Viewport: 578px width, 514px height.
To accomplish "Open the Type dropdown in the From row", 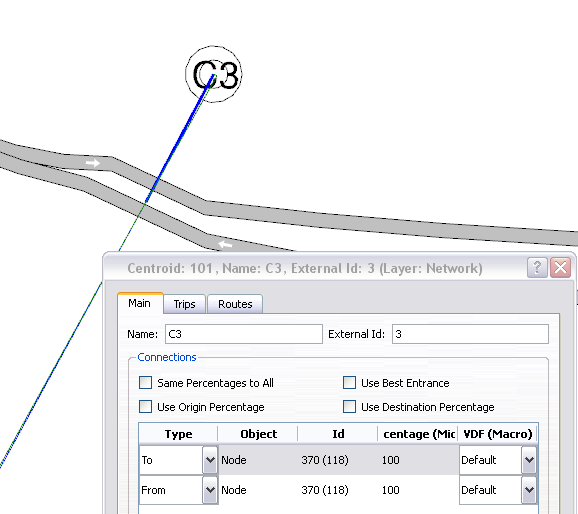I will pos(210,490).
